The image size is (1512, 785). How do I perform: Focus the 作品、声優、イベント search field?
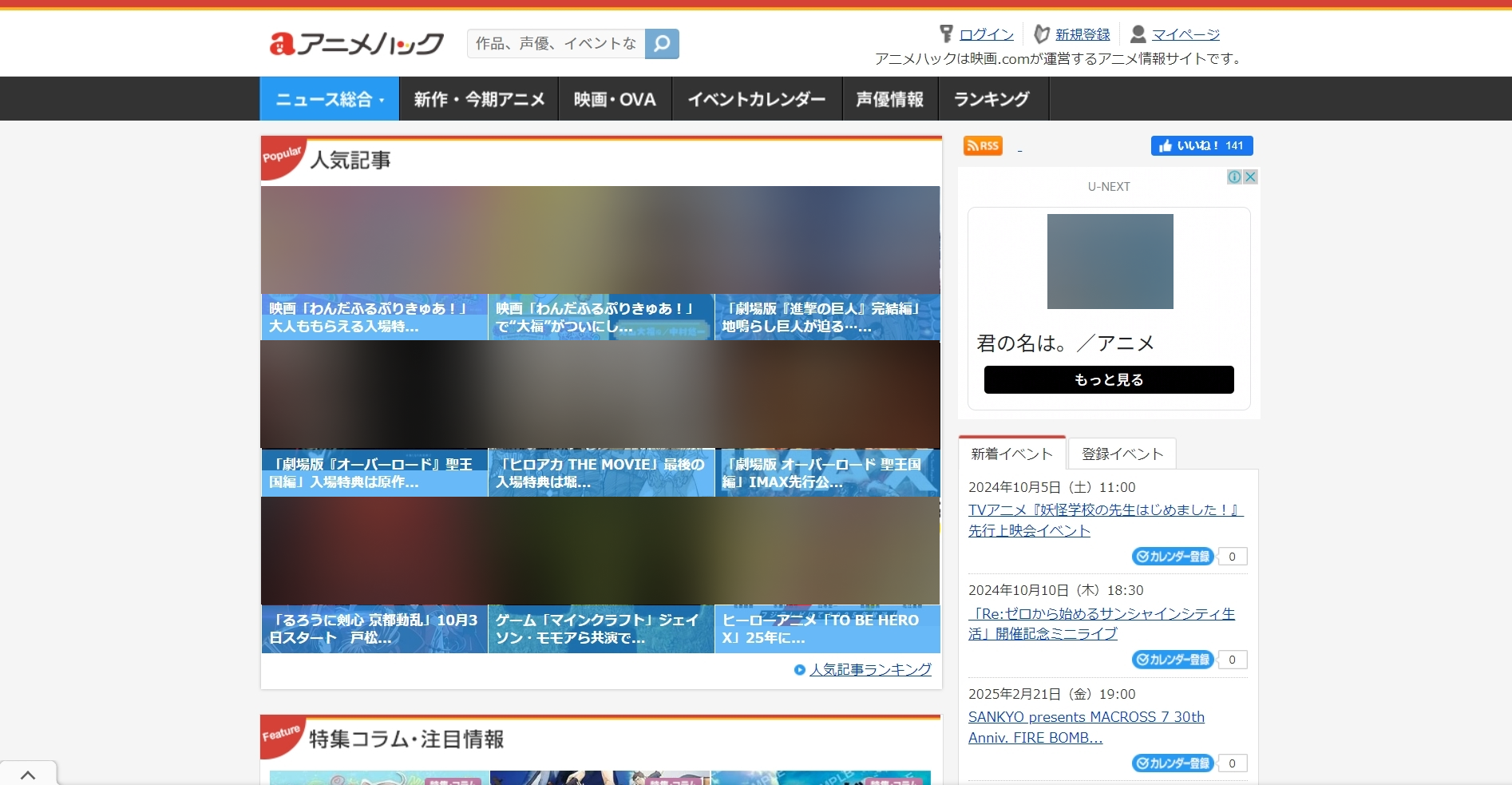tap(556, 44)
